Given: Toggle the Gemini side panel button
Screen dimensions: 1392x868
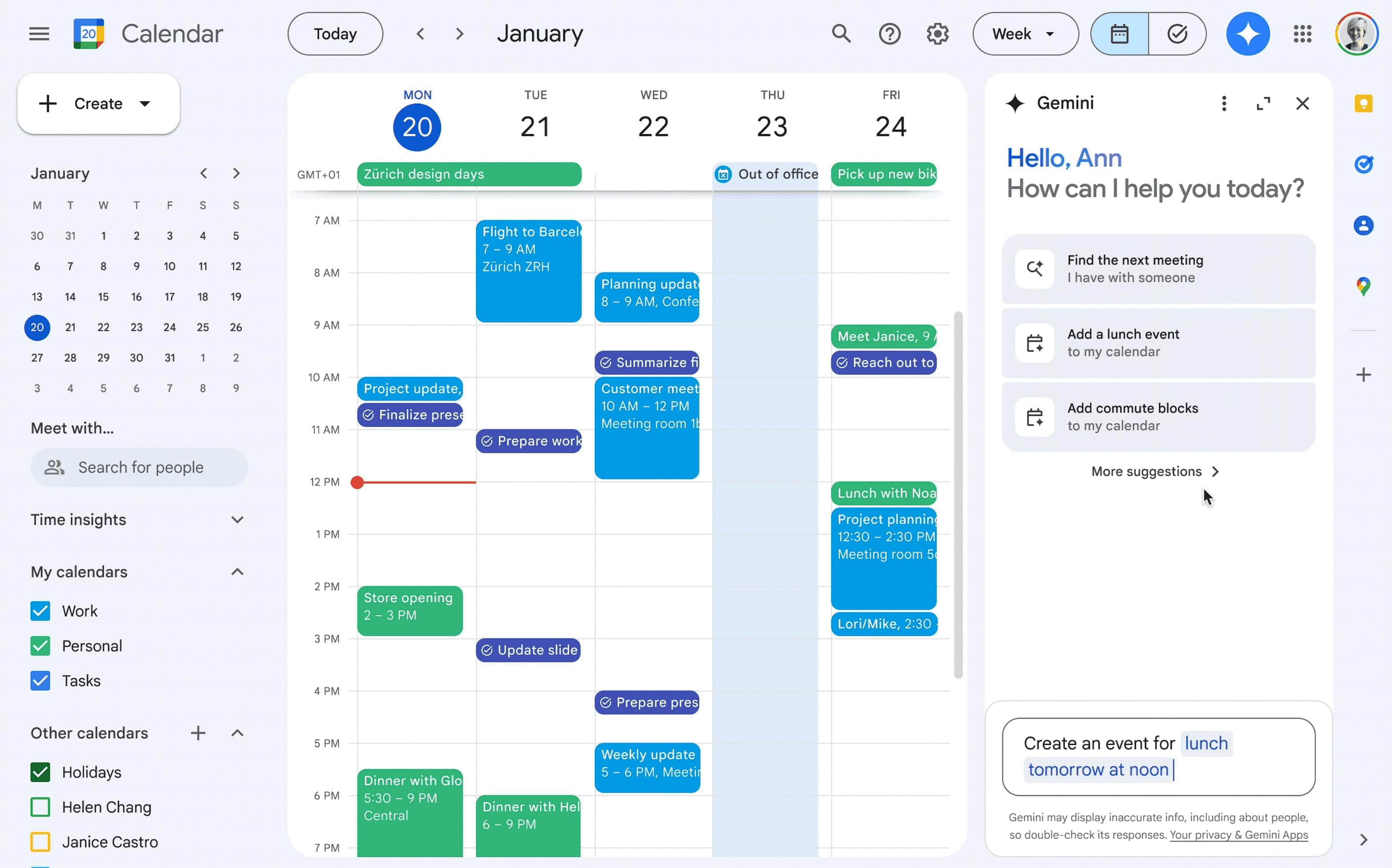Looking at the screenshot, I should [1248, 34].
